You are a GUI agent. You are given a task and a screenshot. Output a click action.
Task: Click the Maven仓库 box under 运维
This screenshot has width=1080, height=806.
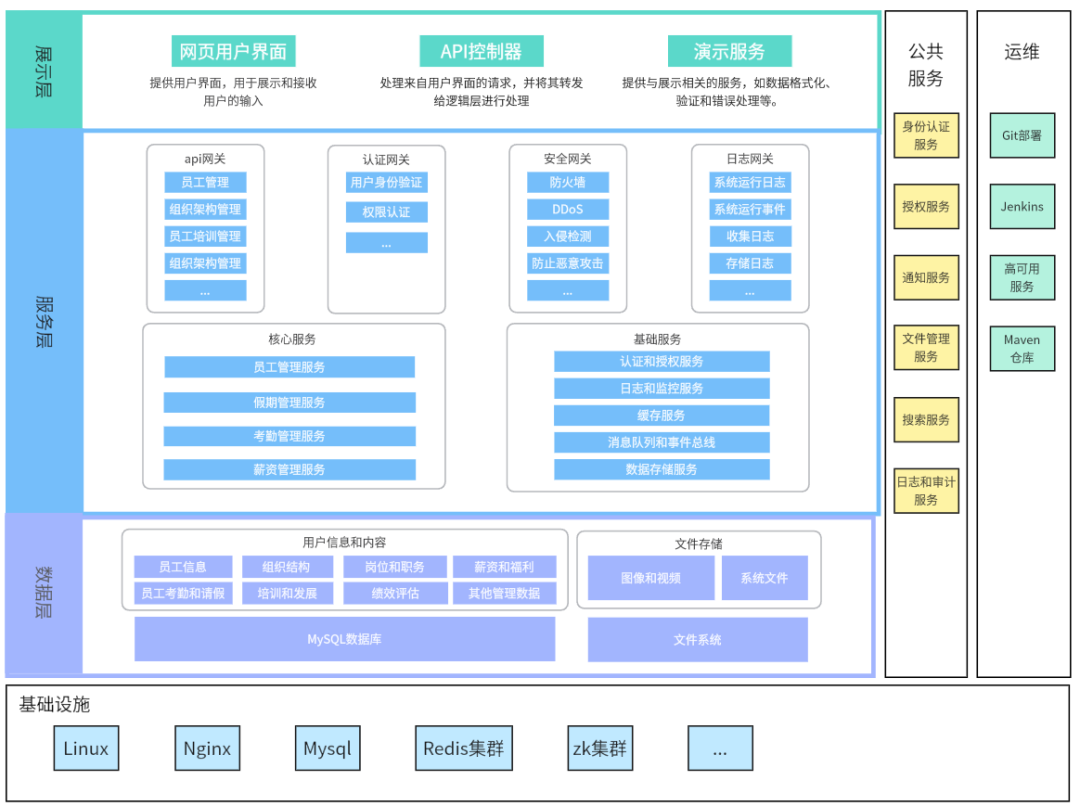tap(1022, 349)
